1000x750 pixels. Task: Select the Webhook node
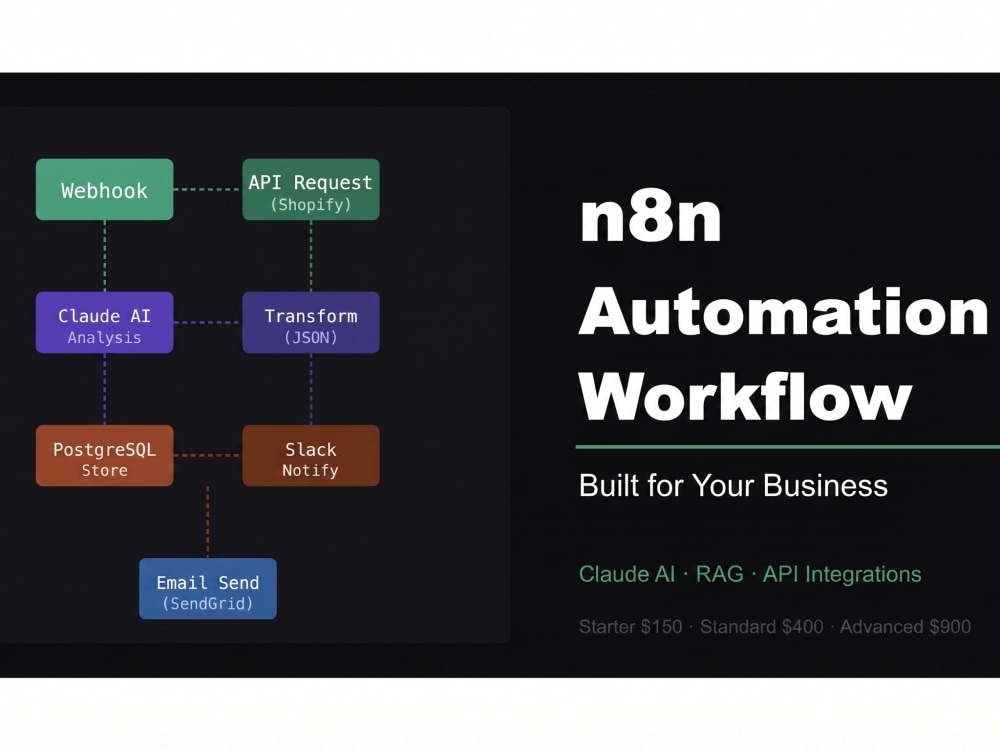click(x=105, y=189)
